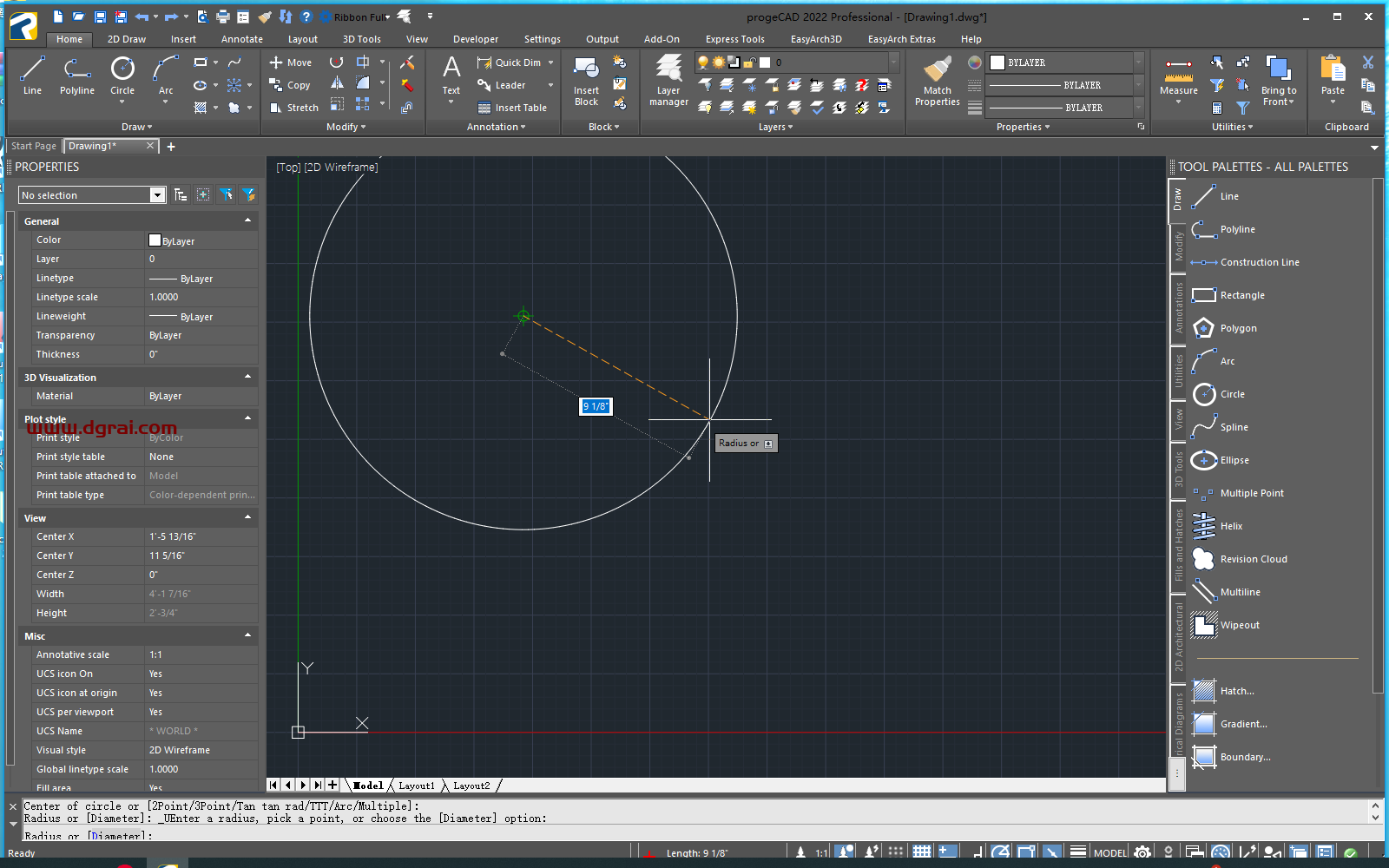
Task: Select the Line tool in ribbon
Action: [x=32, y=76]
